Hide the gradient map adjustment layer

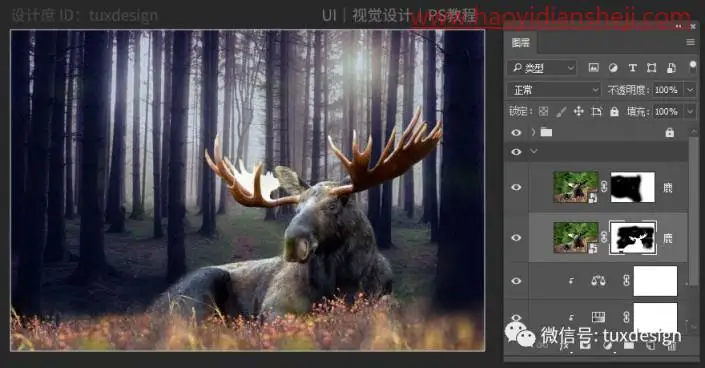516,317
